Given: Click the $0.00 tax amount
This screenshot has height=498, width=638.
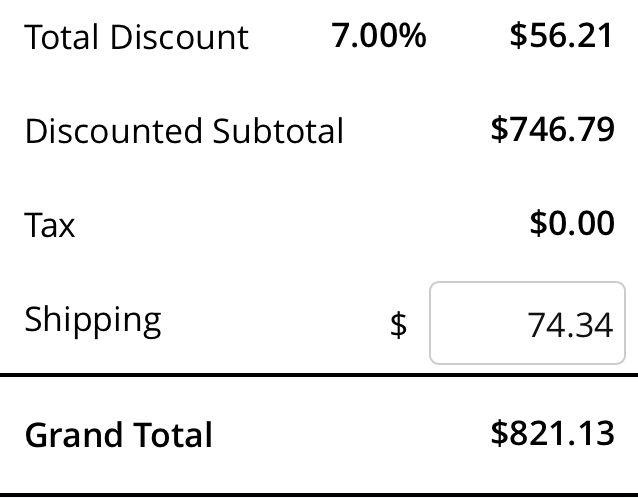Looking at the screenshot, I should [572, 223].
